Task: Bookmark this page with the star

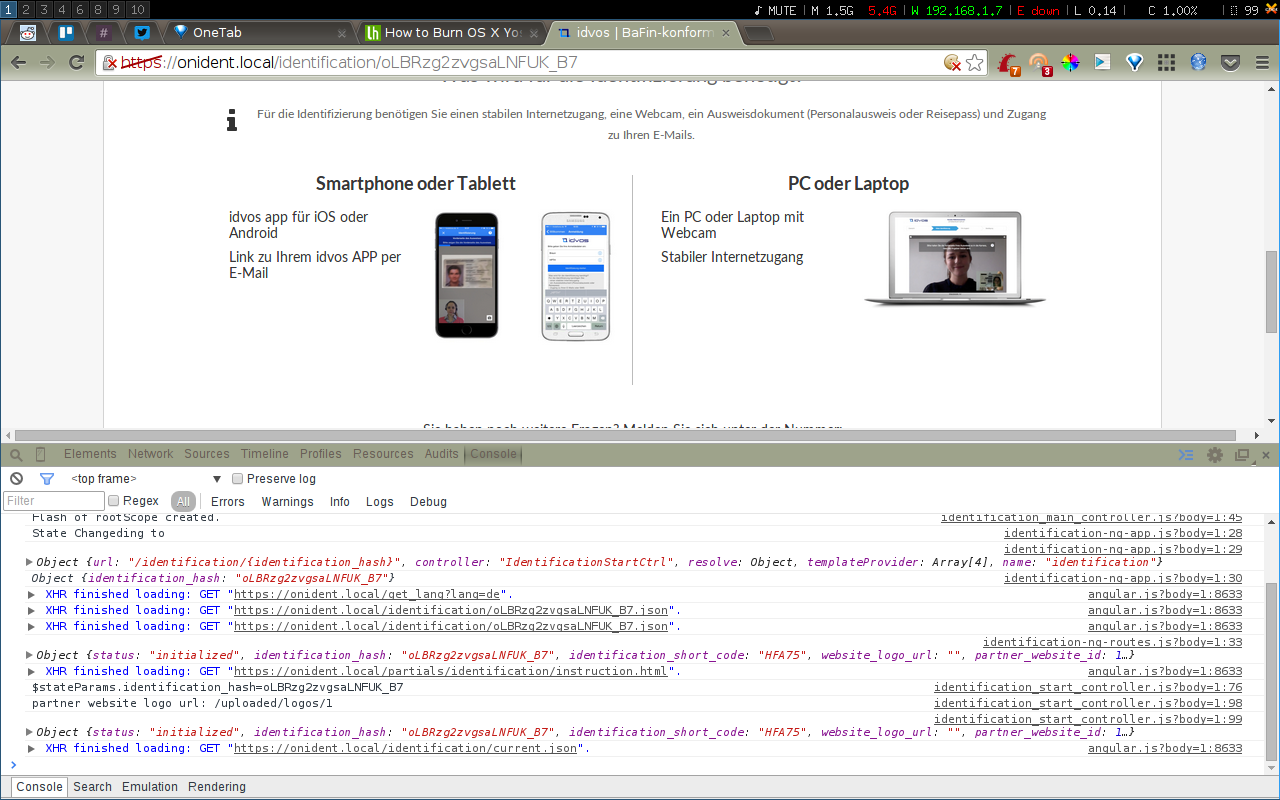Action: click(x=975, y=62)
